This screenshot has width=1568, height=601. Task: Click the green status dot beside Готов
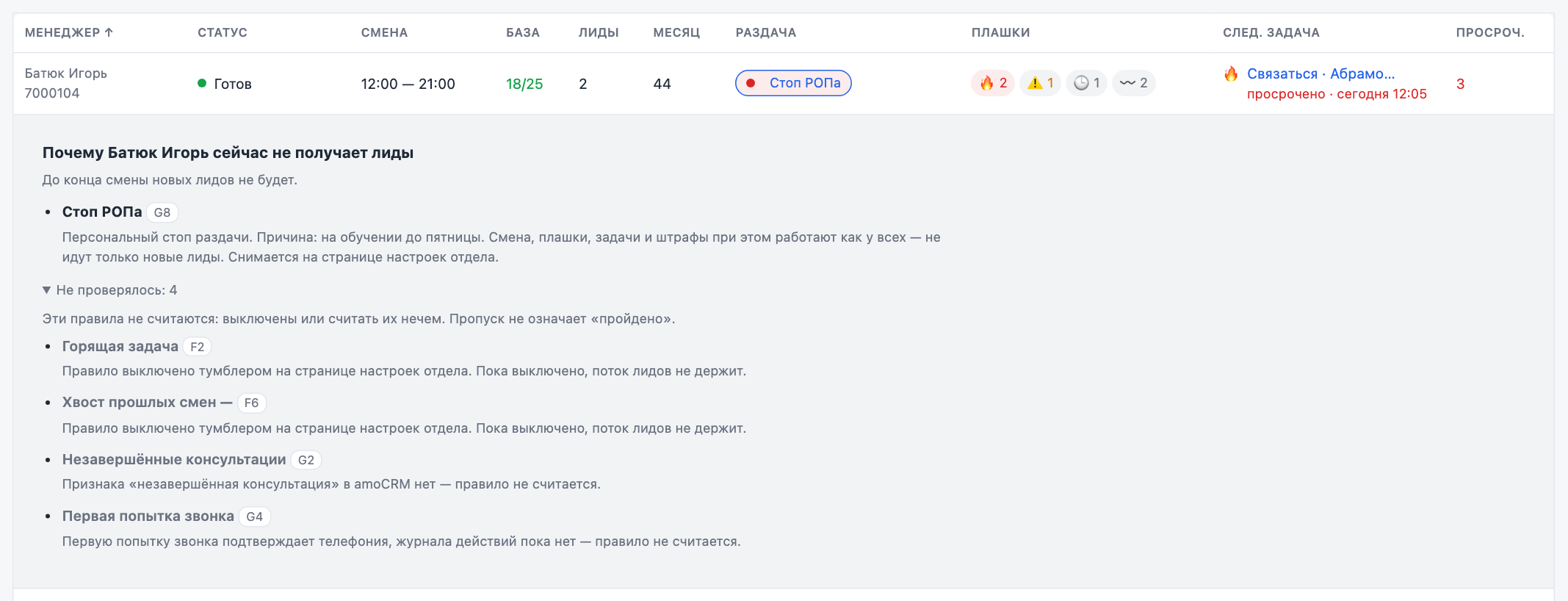(x=202, y=83)
